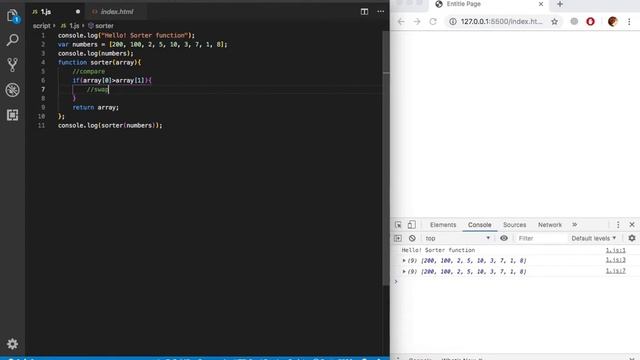
Task: Click the 'Hello! Sorter function' console message
Action: point(438,250)
